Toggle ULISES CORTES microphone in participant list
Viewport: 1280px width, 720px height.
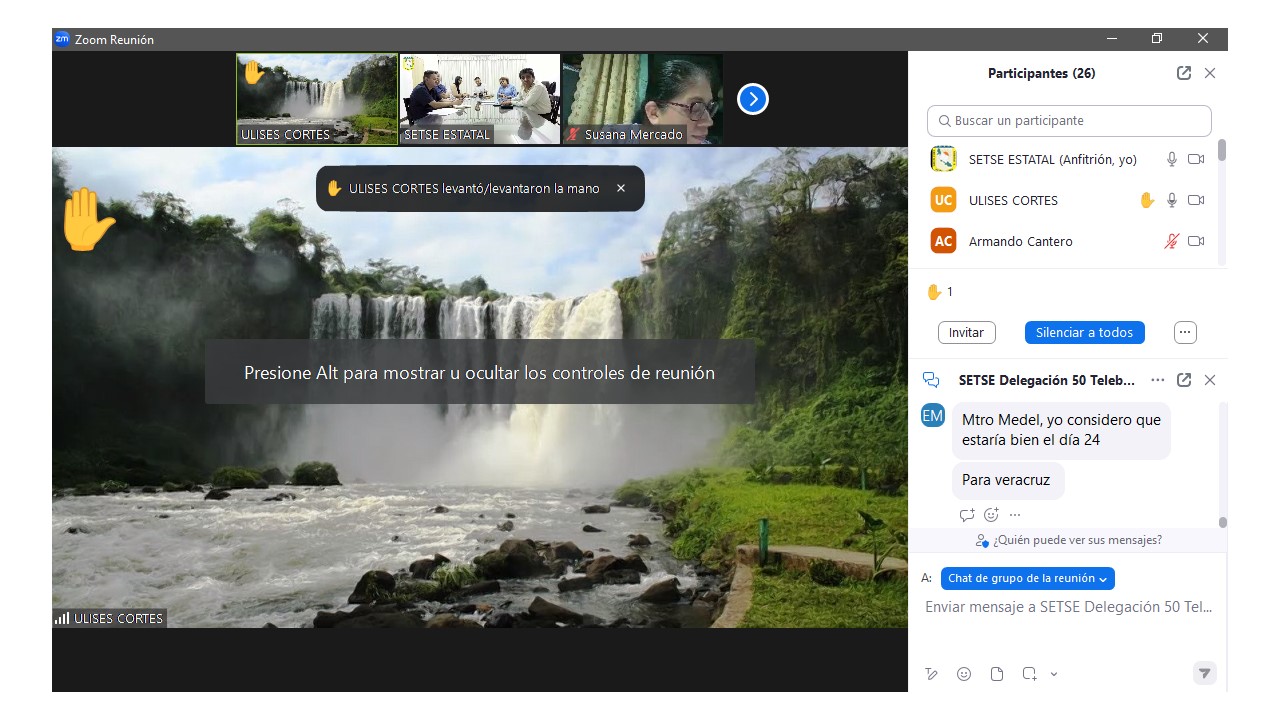click(1172, 200)
